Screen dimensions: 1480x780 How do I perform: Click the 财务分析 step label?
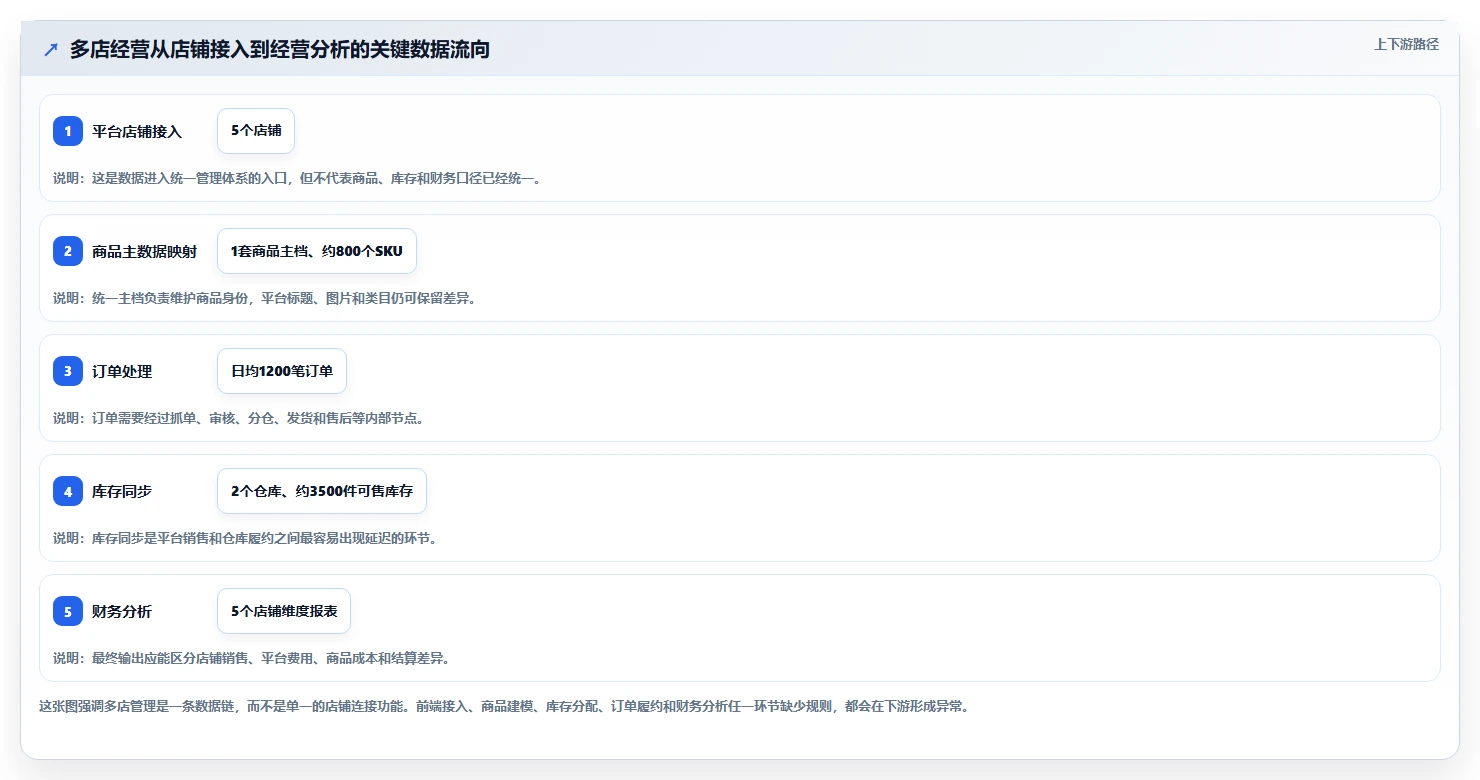(x=122, y=611)
